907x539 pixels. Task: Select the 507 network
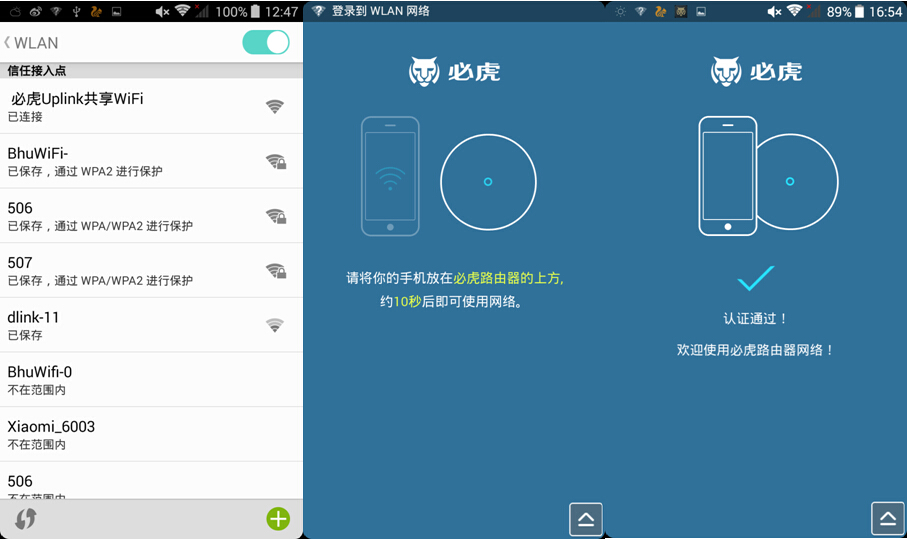pyautogui.click(x=152, y=271)
